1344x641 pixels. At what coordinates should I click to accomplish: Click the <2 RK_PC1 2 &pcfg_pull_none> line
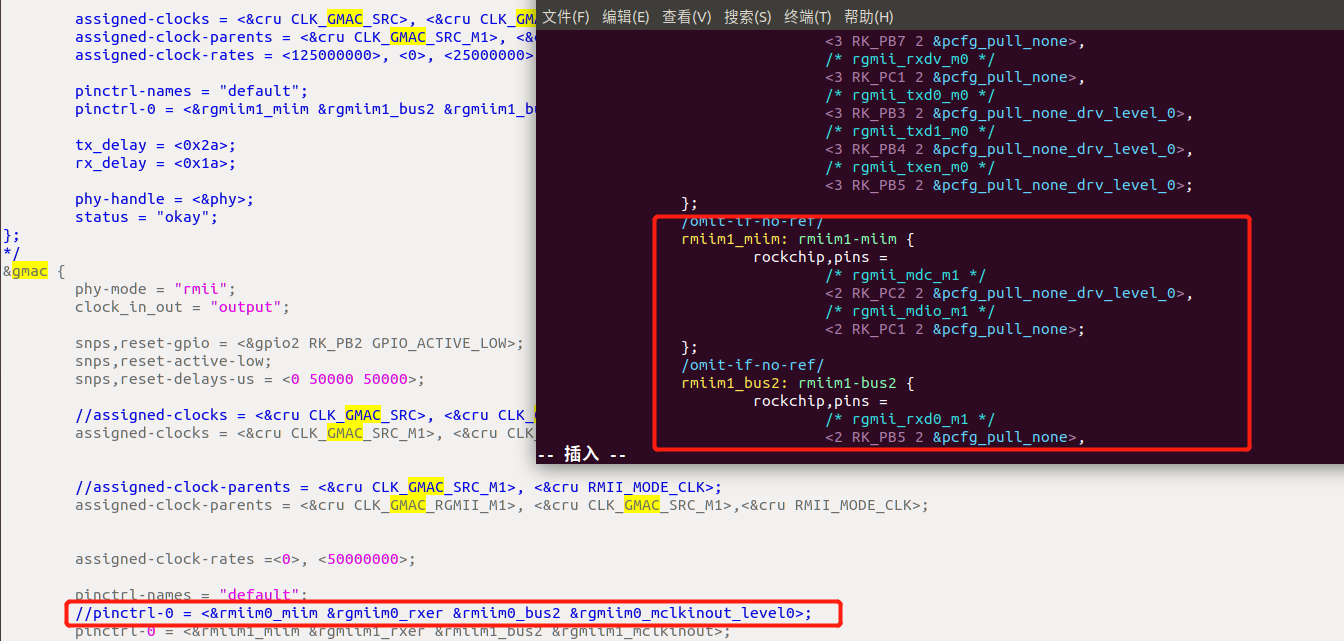pyautogui.click(x=955, y=329)
